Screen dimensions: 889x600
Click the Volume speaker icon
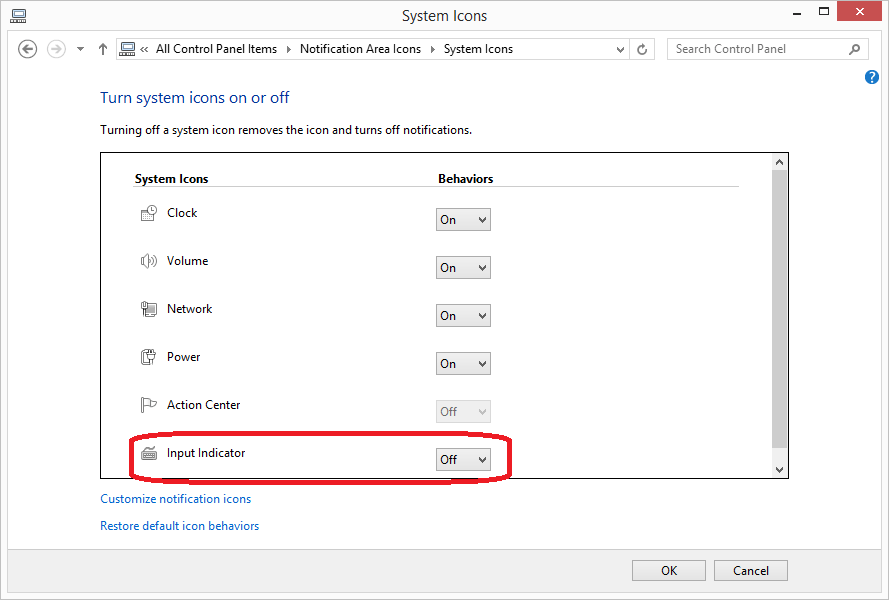pyautogui.click(x=149, y=261)
